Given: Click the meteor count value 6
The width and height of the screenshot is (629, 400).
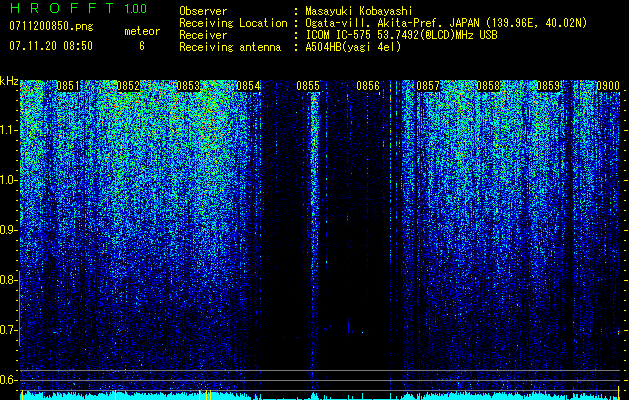Looking at the screenshot, I should tap(142, 46).
